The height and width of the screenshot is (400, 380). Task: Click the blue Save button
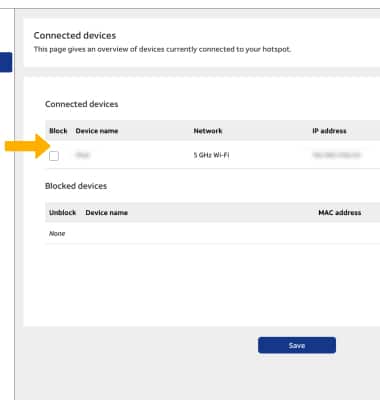pyautogui.click(x=297, y=345)
